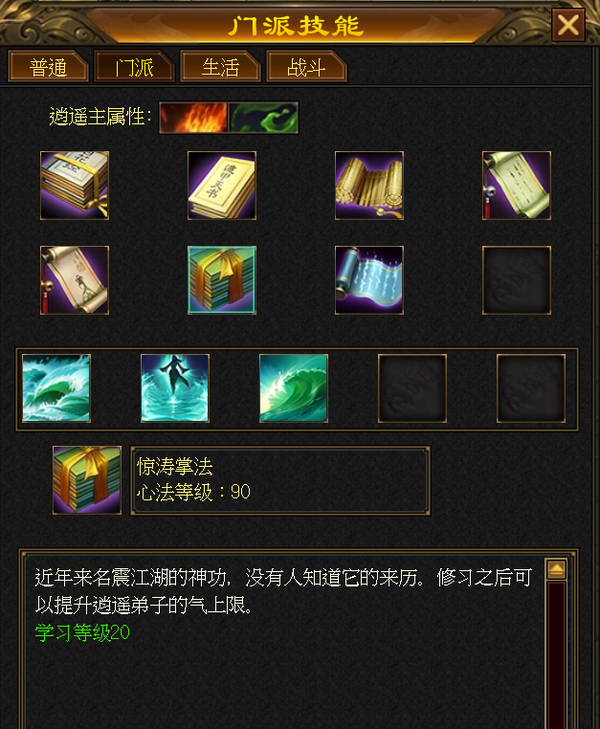
Task: Select the hanging figure painting scroll icon
Action: 74,280
